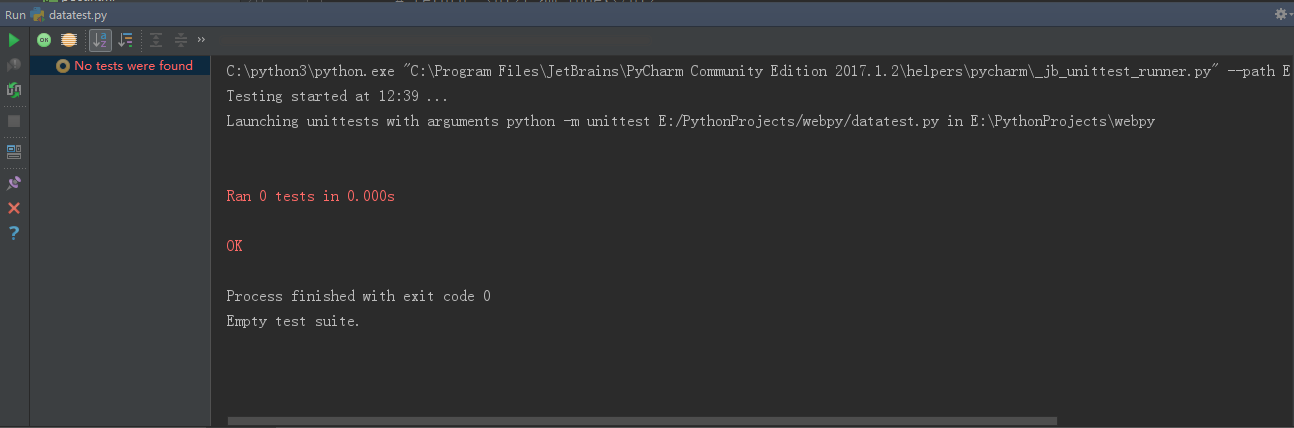Toggle Sort by Duration button
Image resolution: width=1294 pixels, height=428 pixels.
pos(125,40)
